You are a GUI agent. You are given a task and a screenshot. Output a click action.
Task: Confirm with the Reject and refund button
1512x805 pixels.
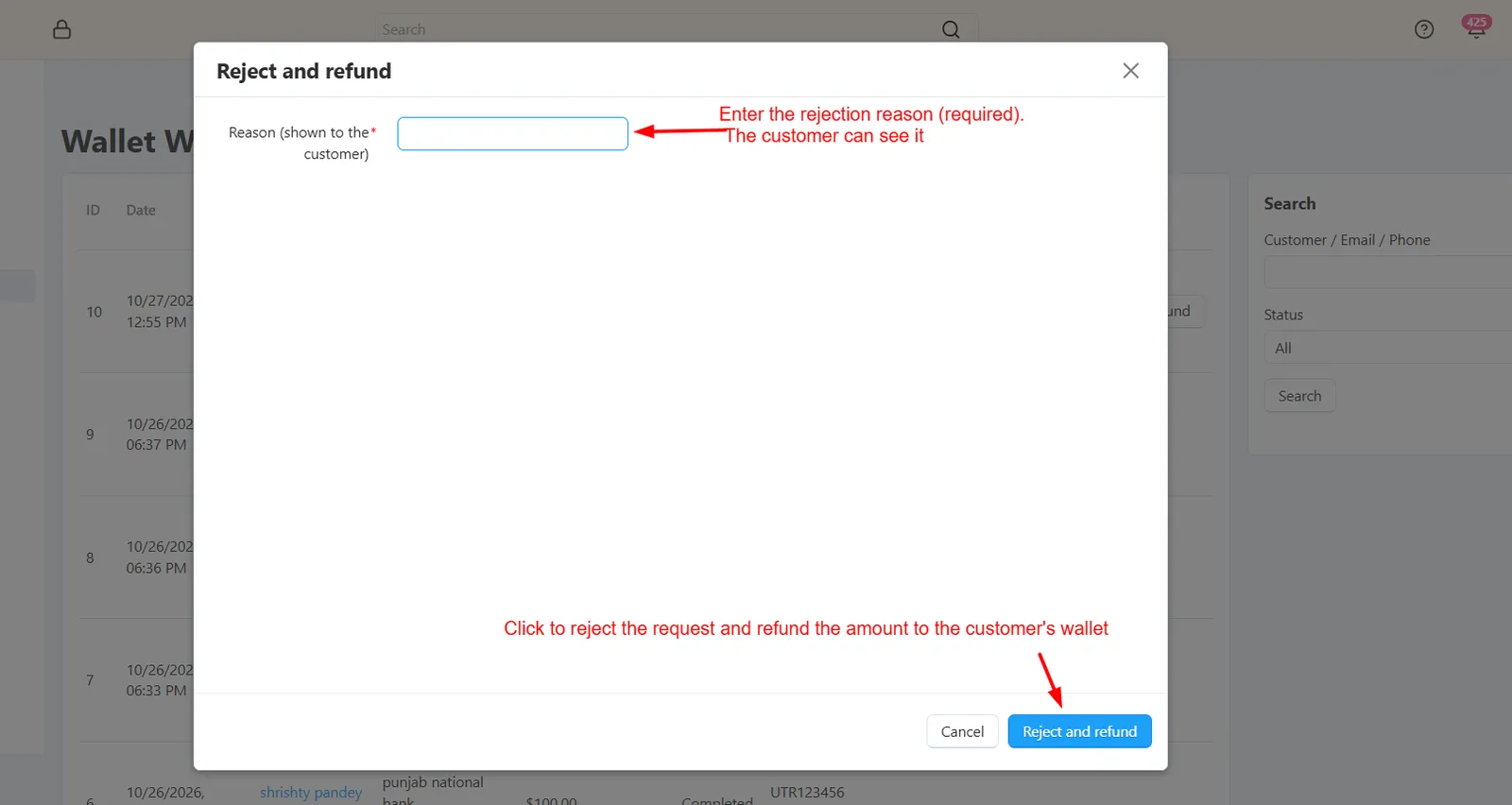click(1079, 731)
